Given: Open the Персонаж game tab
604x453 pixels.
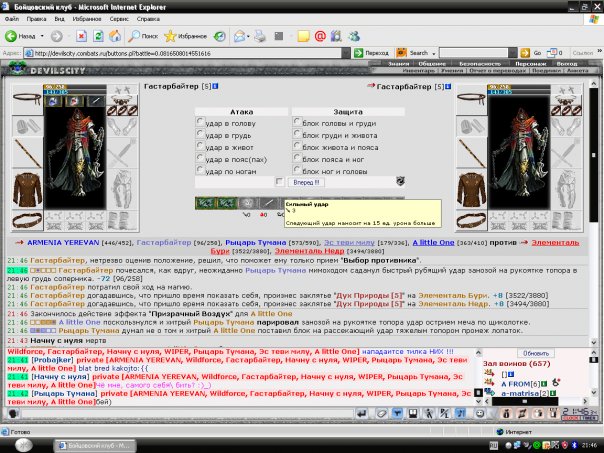Looking at the screenshot, I should point(531,64).
